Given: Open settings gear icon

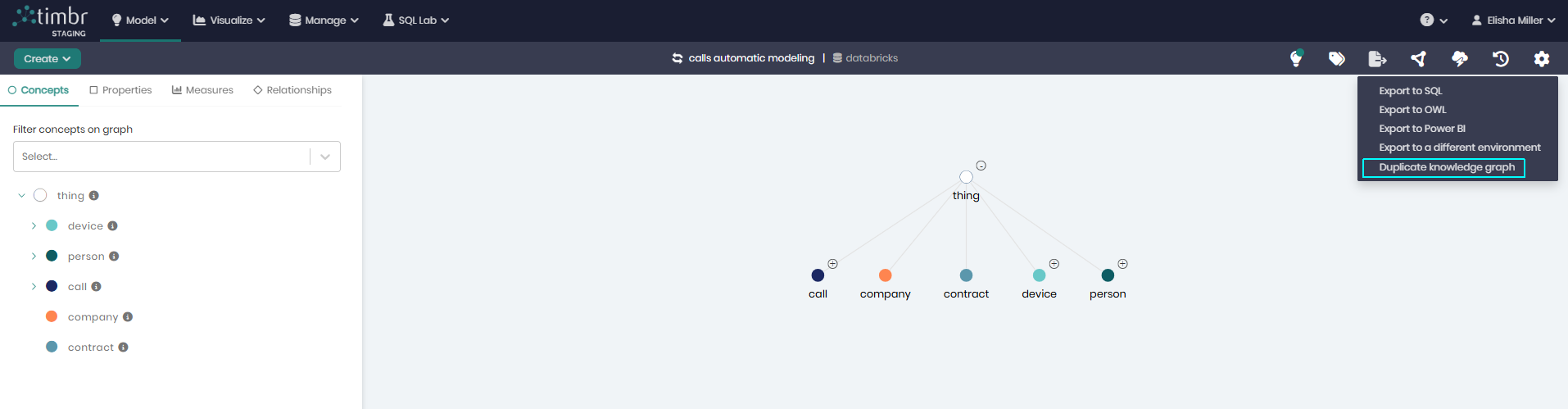Looking at the screenshot, I should click(1541, 58).
